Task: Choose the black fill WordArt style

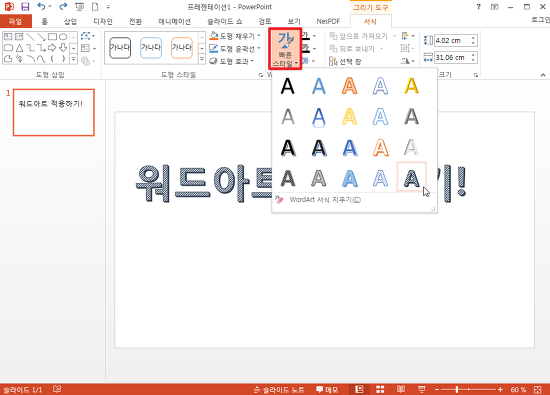Action: coord(288,86)
